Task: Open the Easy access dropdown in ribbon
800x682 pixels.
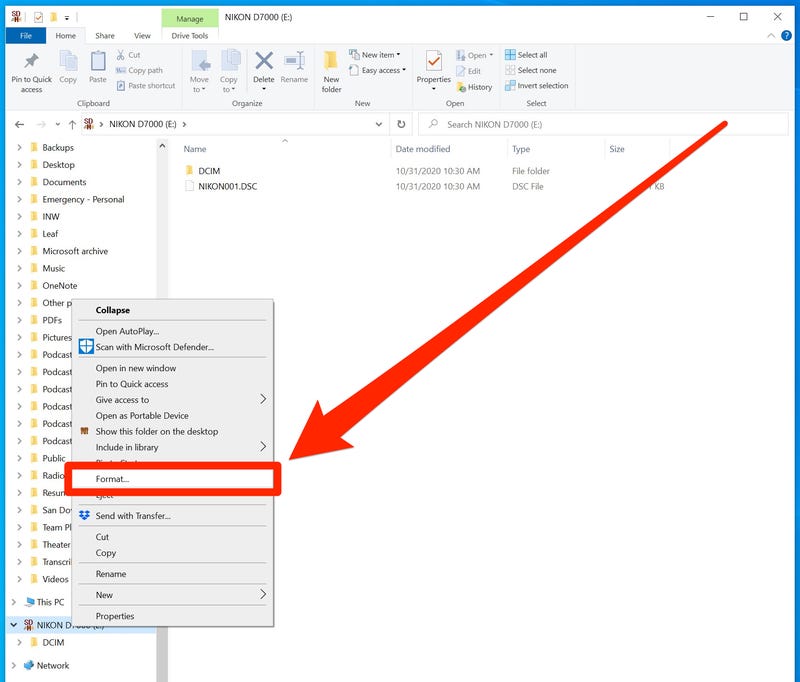Action: click(x=378, y=70)
